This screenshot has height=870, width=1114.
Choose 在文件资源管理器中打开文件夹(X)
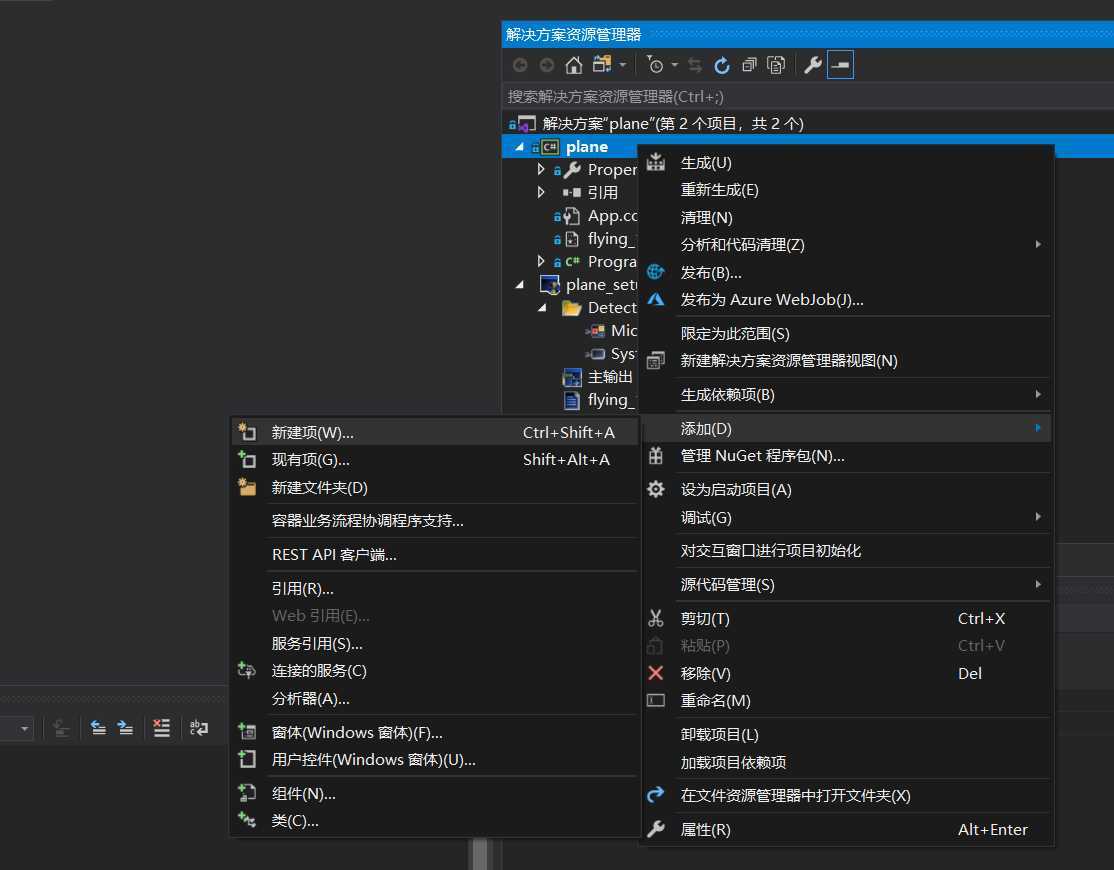846,796
